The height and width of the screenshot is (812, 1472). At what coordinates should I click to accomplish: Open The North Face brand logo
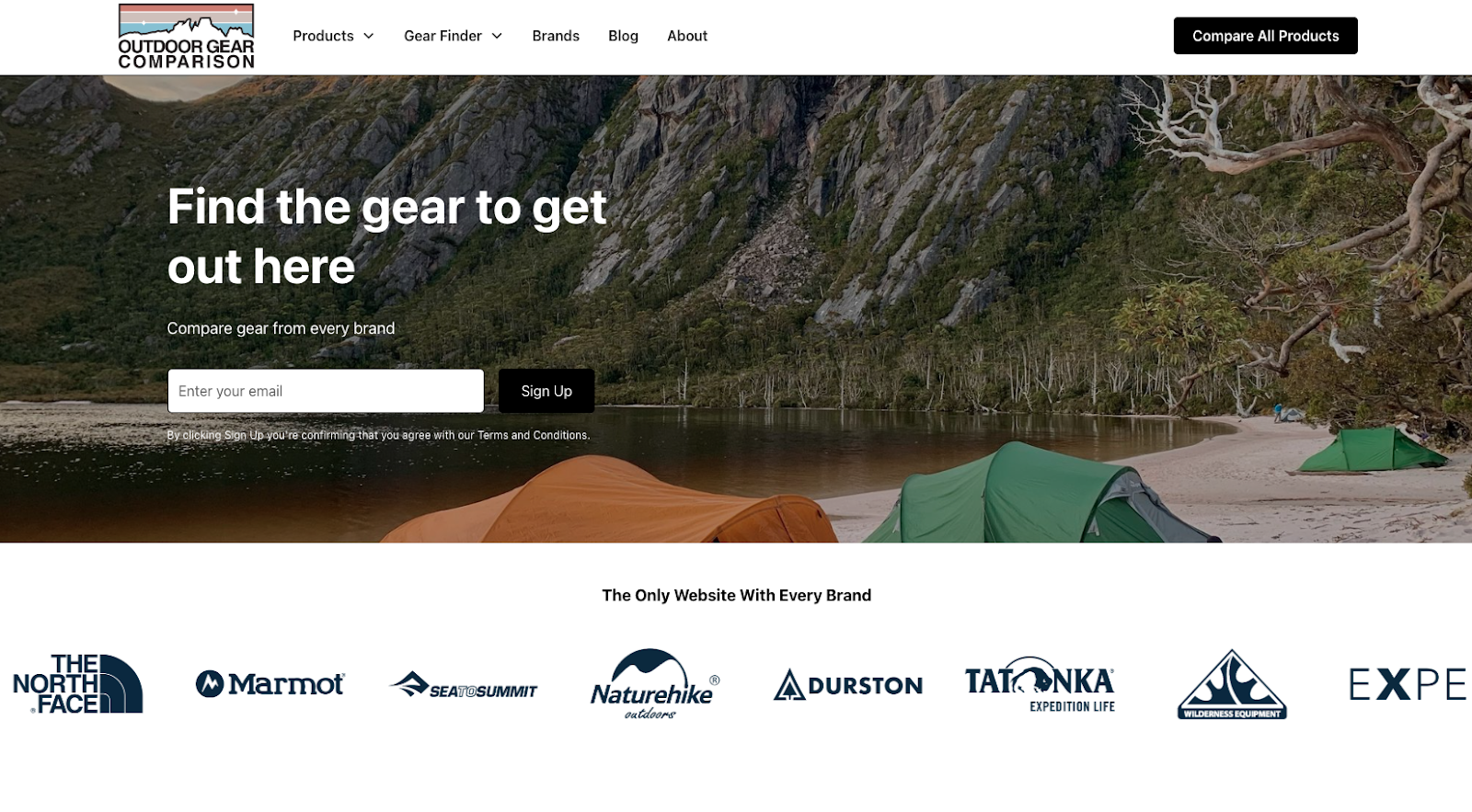78,684
